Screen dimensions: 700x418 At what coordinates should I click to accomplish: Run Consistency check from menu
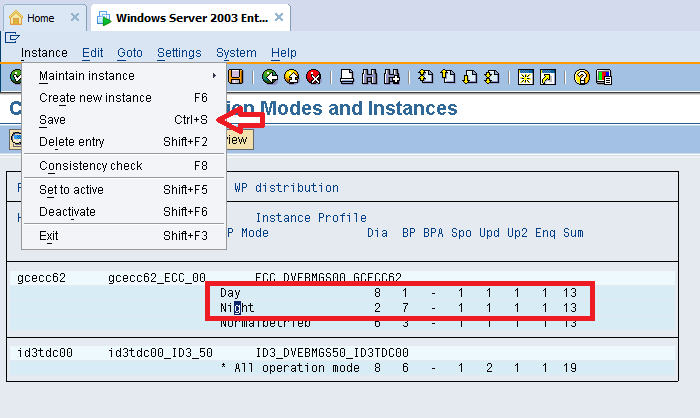[x=124, y=166]
